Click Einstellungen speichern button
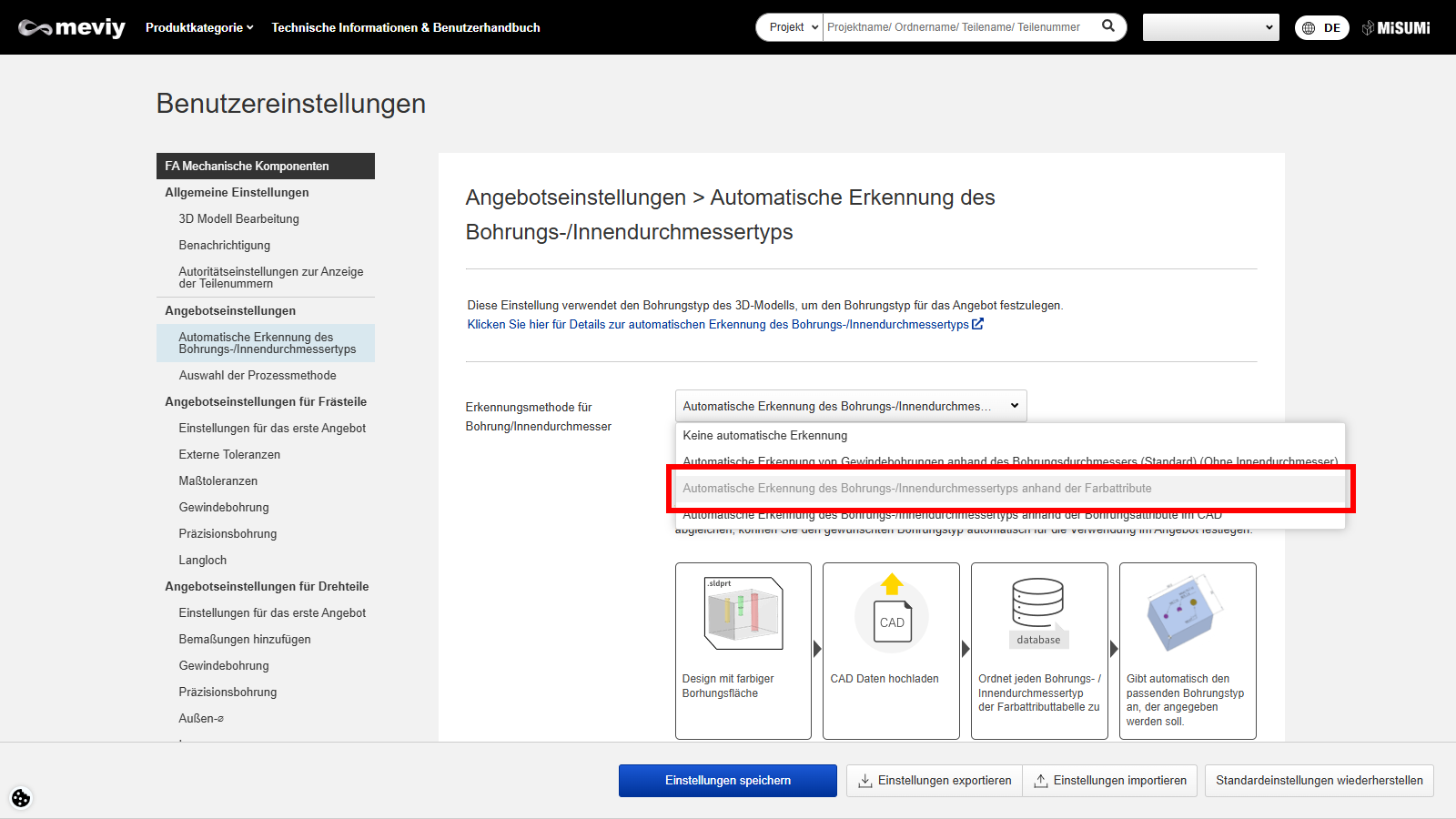1456x819 pixels. point(727,781)
